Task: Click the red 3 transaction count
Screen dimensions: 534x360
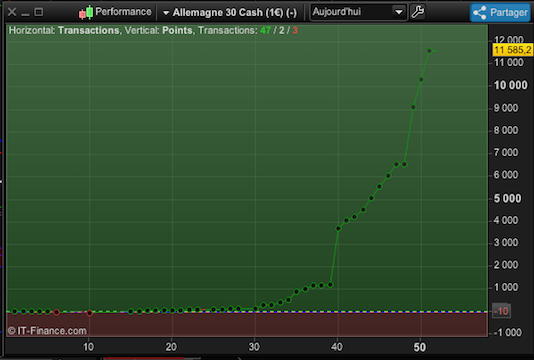Action: point(295,31)
